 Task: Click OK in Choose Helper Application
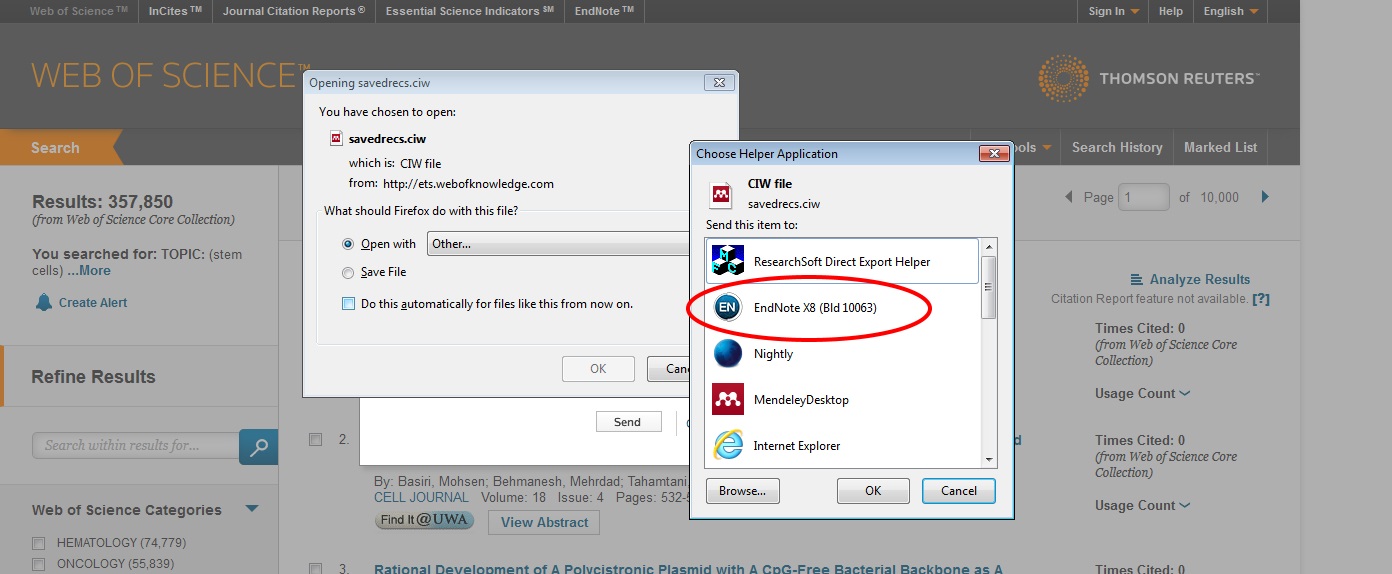(x=873, y=491)
